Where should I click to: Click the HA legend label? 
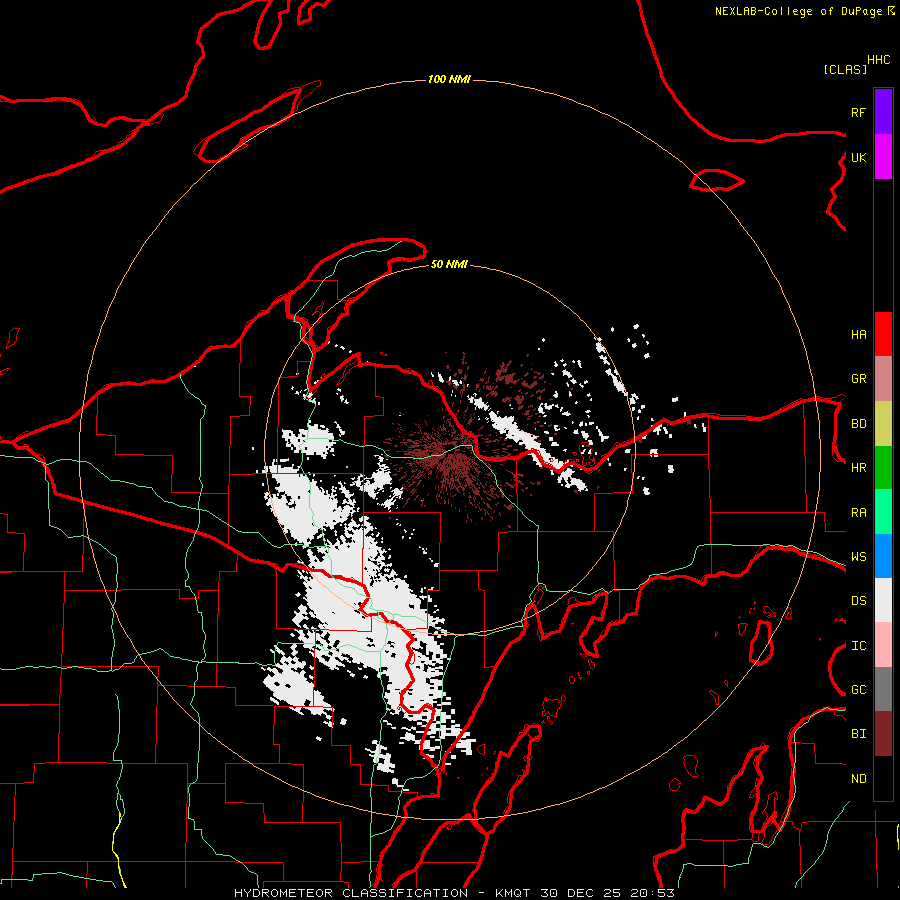click(x=858, y=334)
